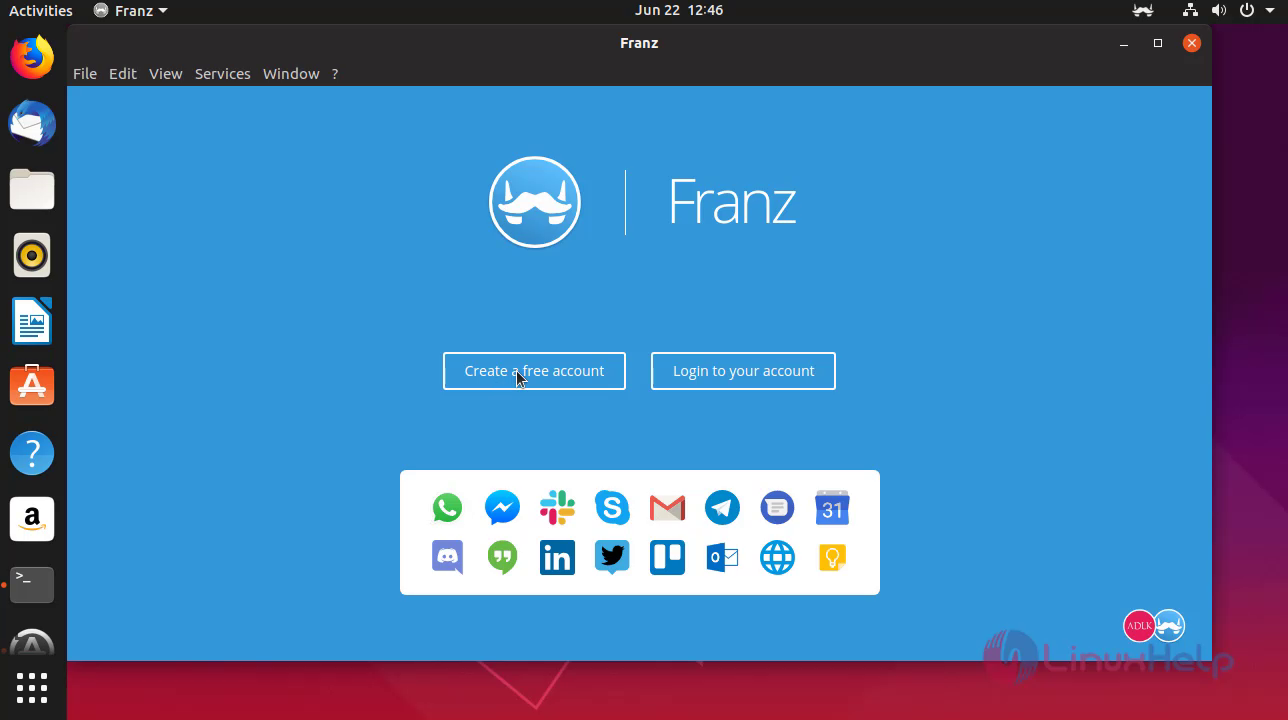The width and height of the screenshot is (1288, 720).
Task: Open the Activities overview
Action: [x=41, y=11]
